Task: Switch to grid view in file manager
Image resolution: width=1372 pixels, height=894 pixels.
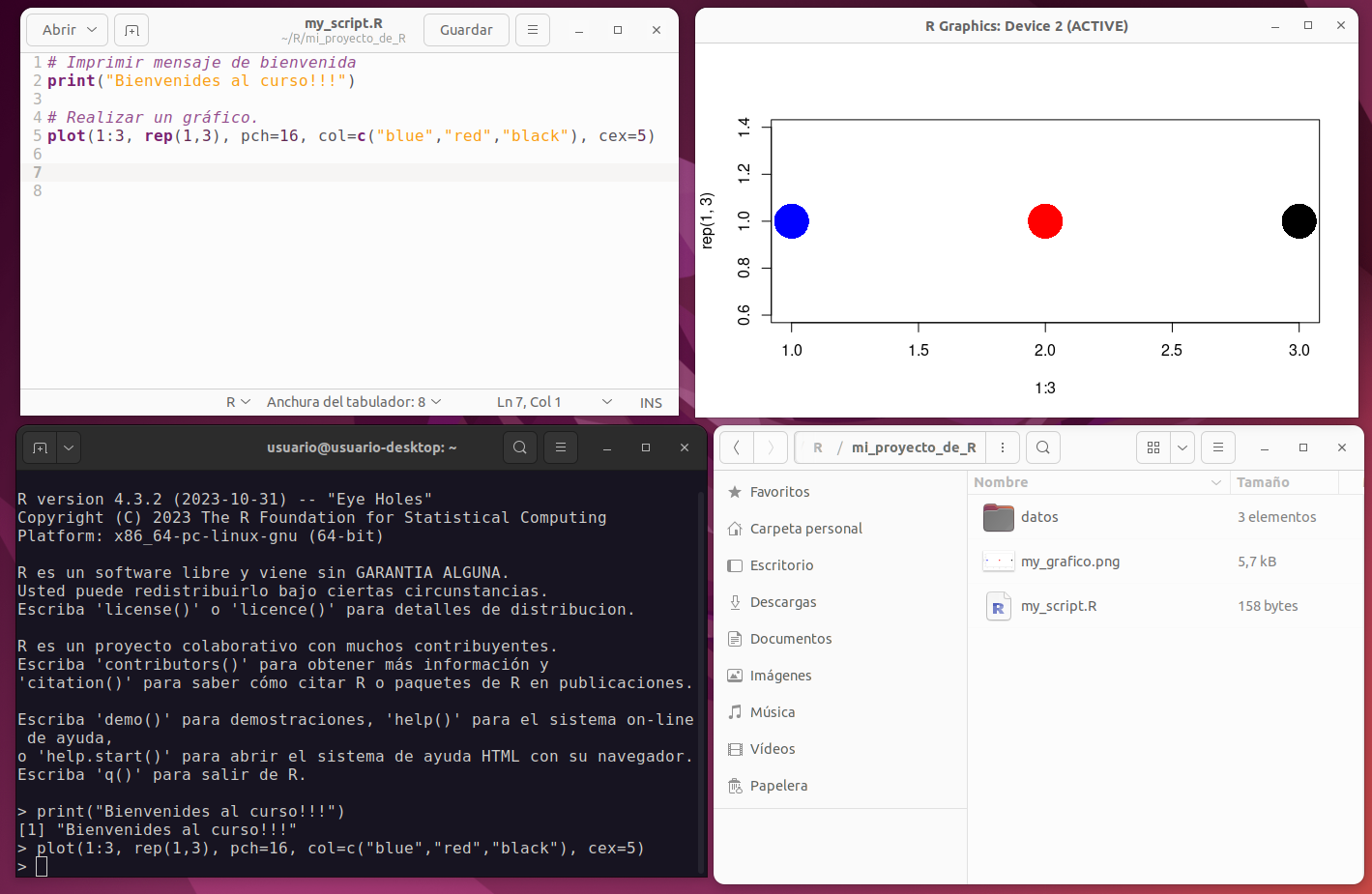Action: [x=1153, y=447]
